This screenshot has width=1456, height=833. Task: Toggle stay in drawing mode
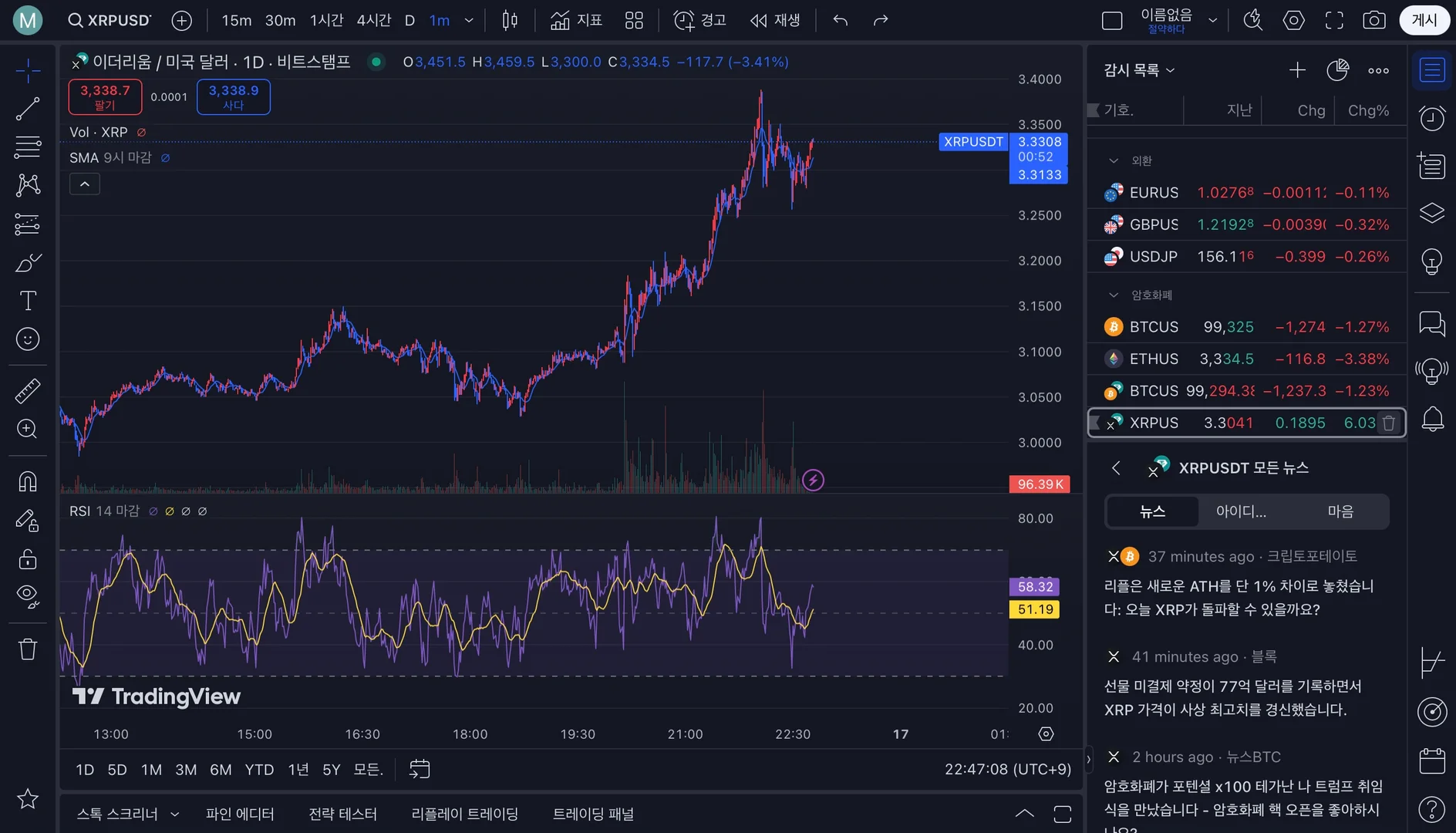point(28,521)
